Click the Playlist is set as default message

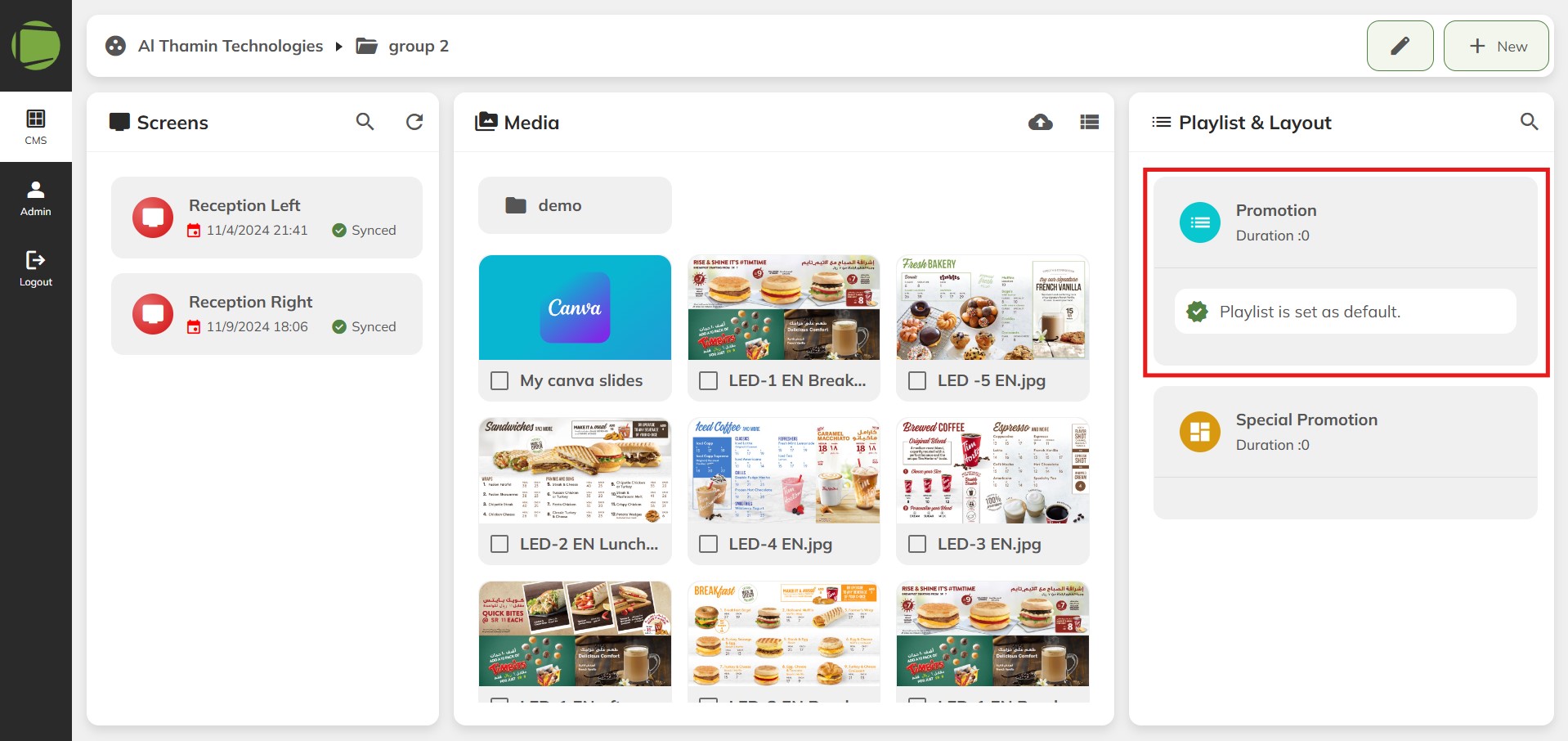[1345, 311]
